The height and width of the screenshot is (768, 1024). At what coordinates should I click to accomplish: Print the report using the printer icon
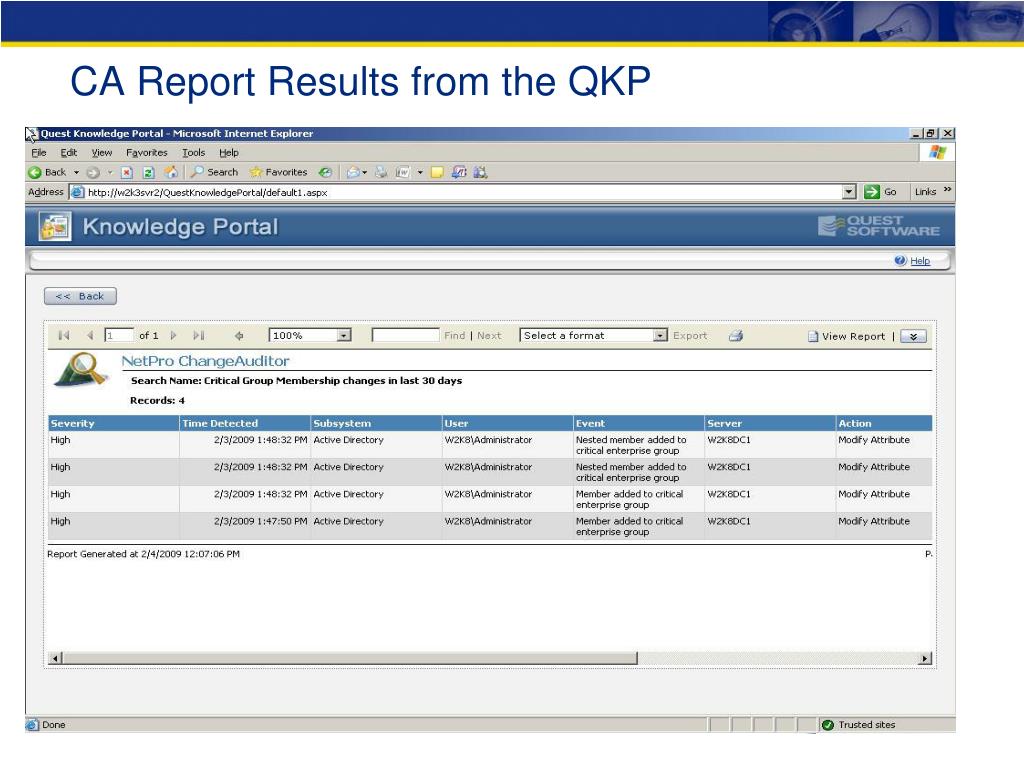click(x=736, y=336)
